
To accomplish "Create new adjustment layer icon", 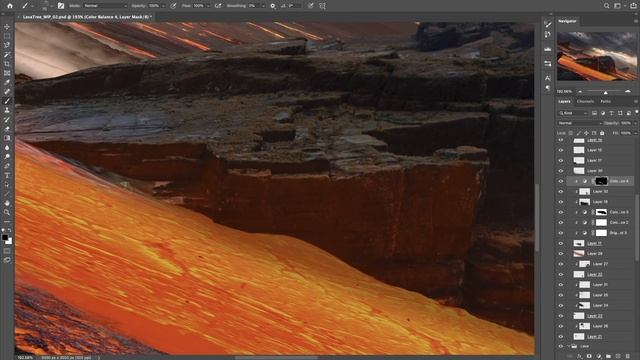I will 599,356.
